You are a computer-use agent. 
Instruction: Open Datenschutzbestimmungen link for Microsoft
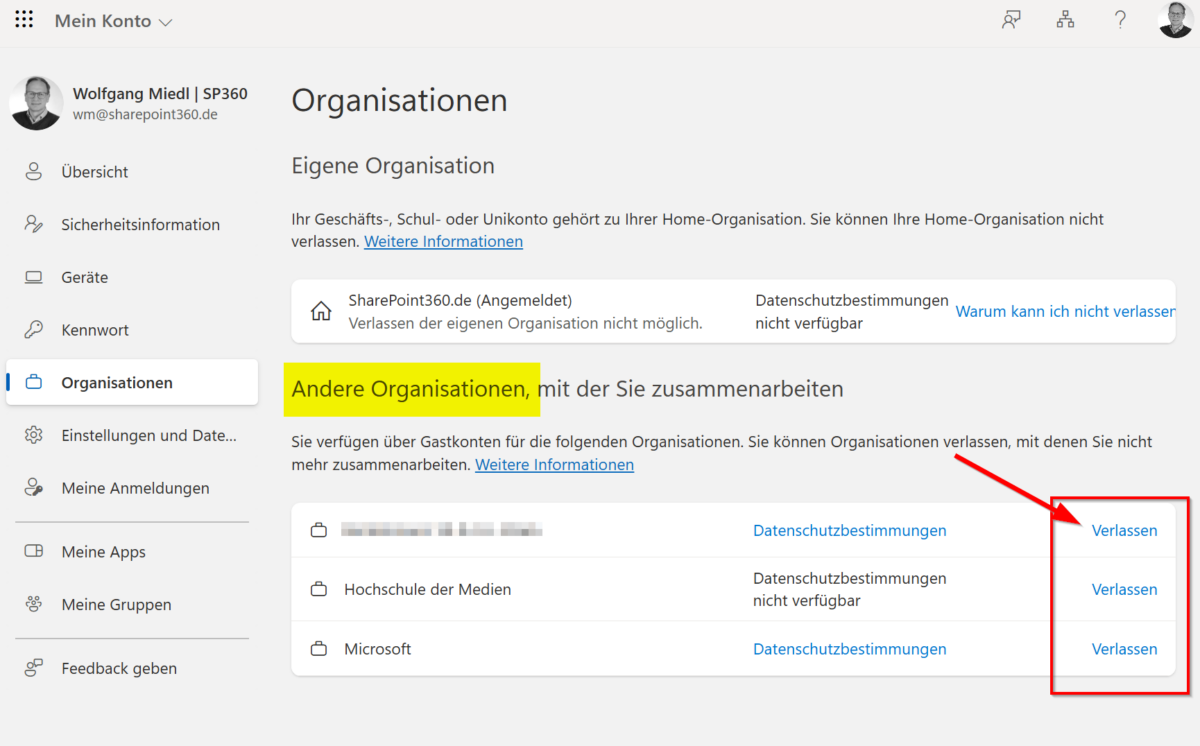click(x=849, y=649)
